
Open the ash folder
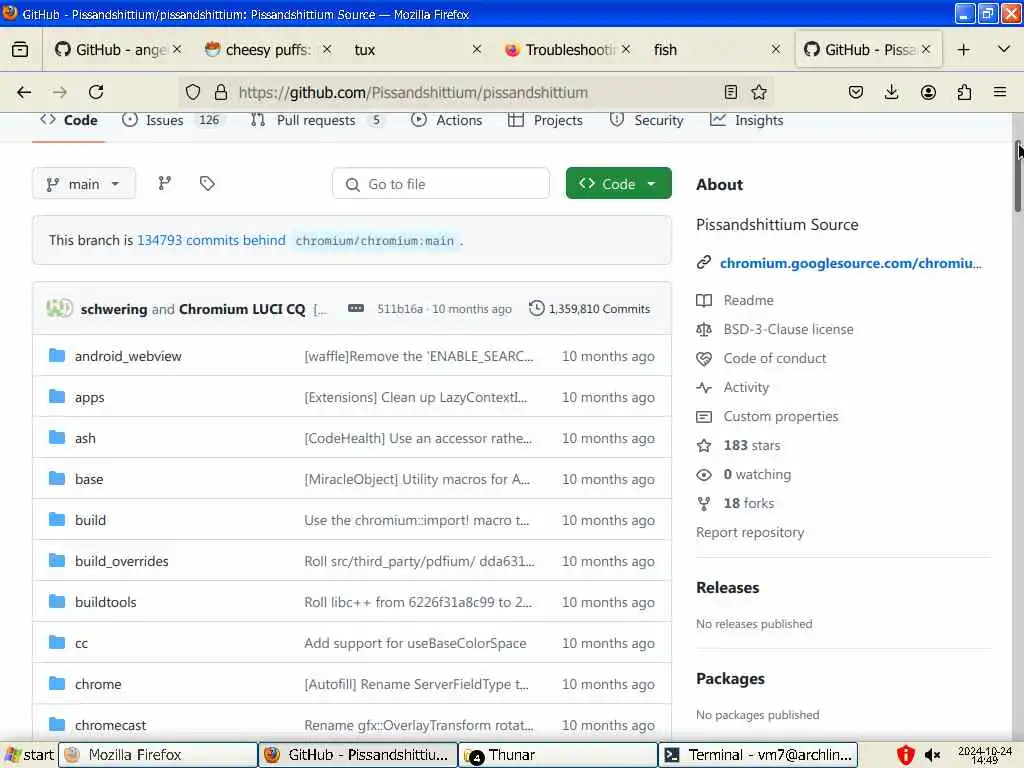pyautogui.click(x=85, y=438)
